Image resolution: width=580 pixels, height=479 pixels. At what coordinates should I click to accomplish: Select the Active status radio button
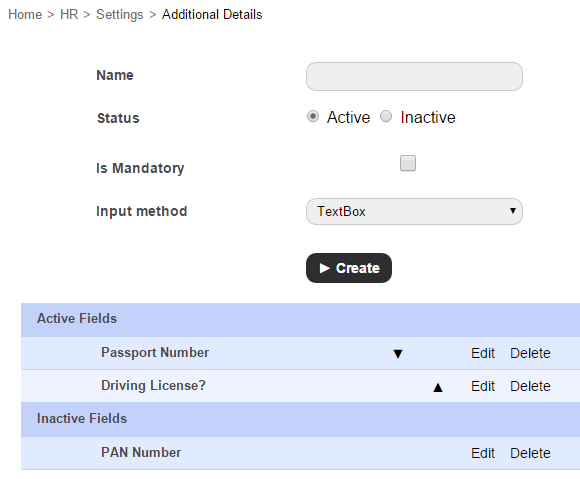[313, 117]
